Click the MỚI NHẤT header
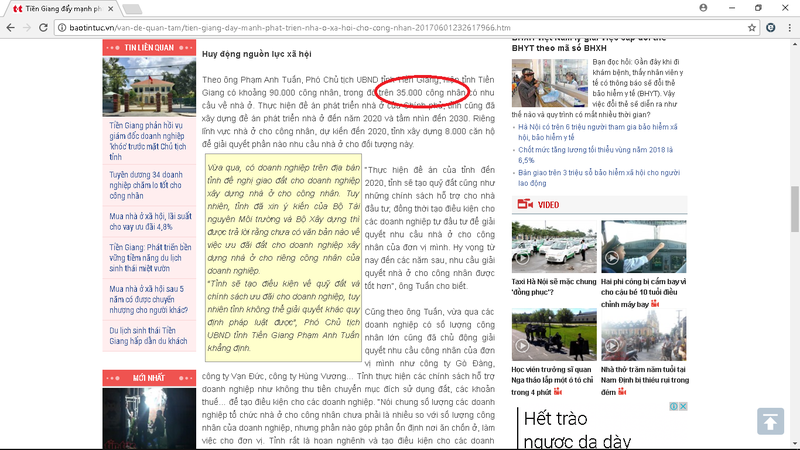Viewport: 800px width, 450px height. click(x=149, y=378)
